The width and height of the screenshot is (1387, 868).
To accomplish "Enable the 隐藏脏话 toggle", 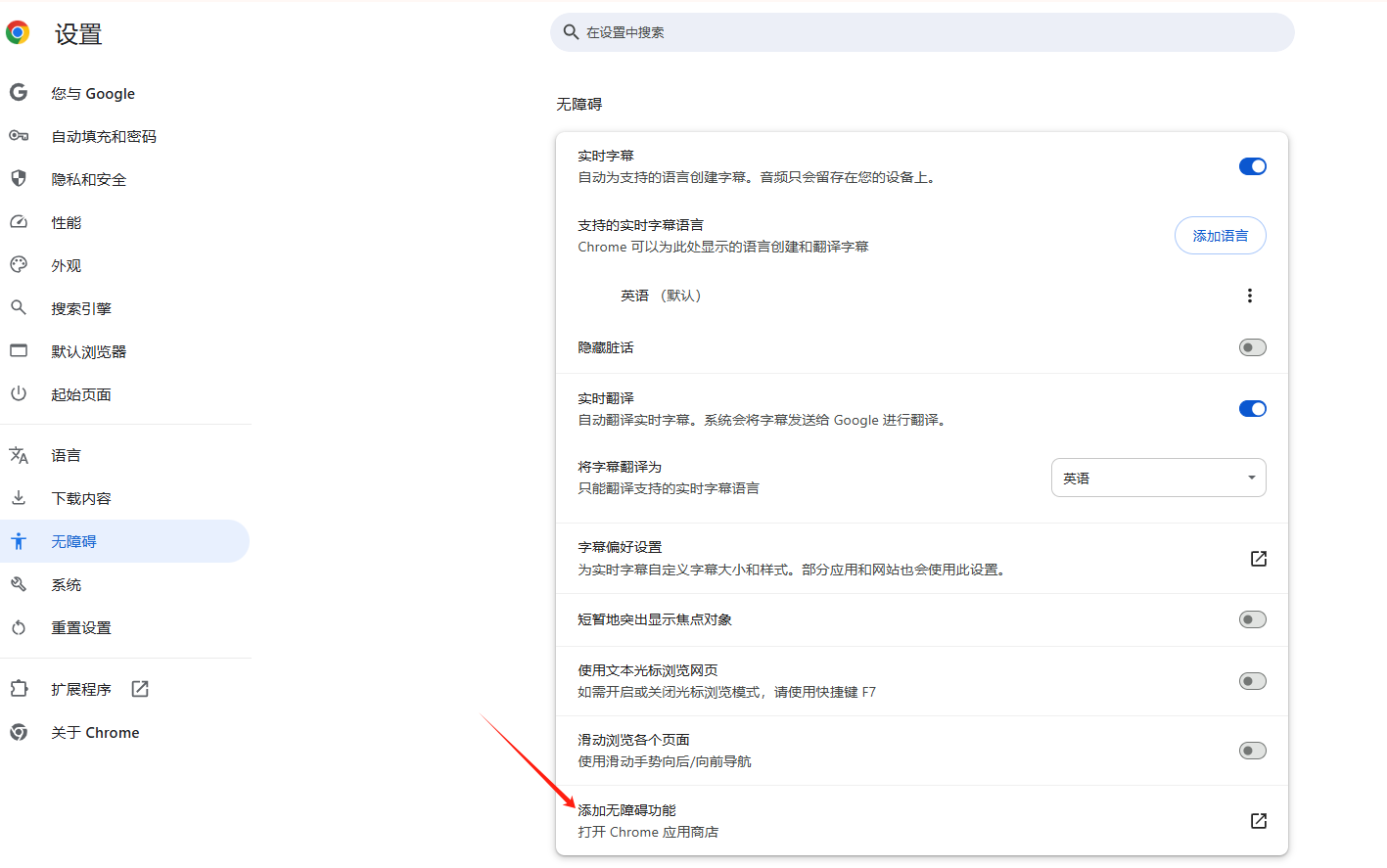I will tap(1253, 347).
